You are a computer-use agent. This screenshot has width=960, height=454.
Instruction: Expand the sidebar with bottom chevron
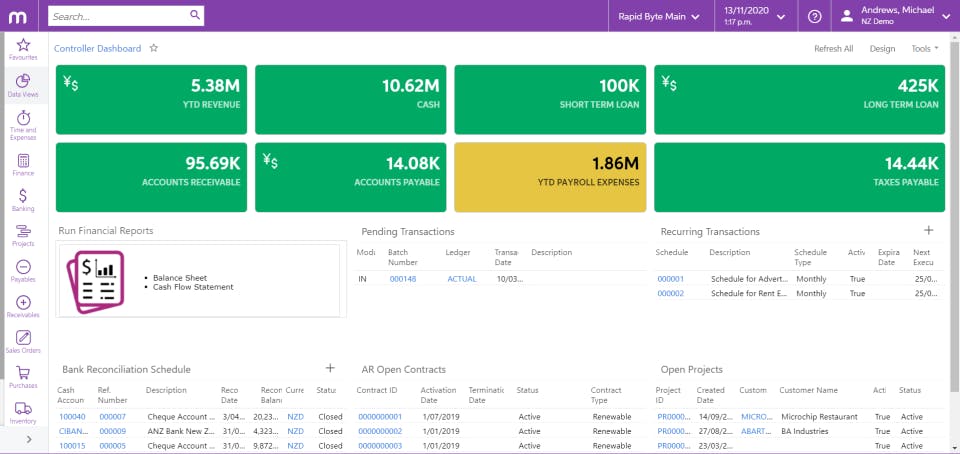point(29,439)
